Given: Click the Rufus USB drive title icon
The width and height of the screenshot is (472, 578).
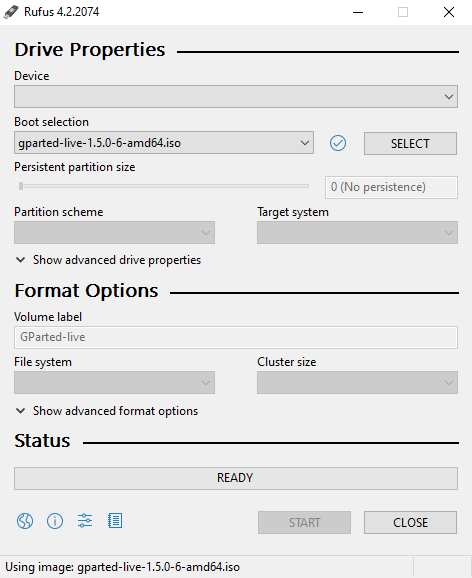Looking at the screenshot, I should point(11,12).
